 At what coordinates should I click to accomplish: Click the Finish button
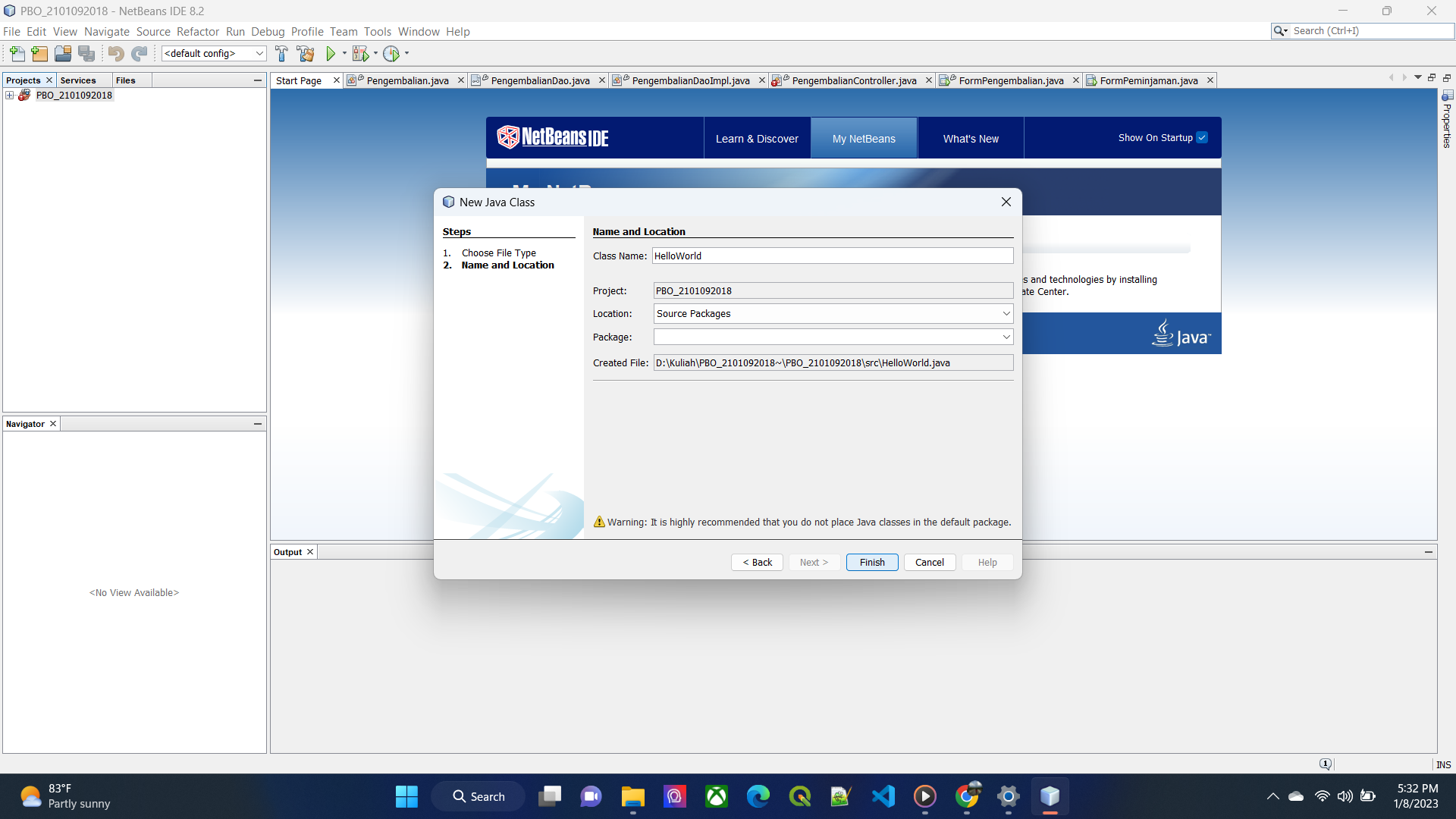pyautogui.click(x=871, y=562)
